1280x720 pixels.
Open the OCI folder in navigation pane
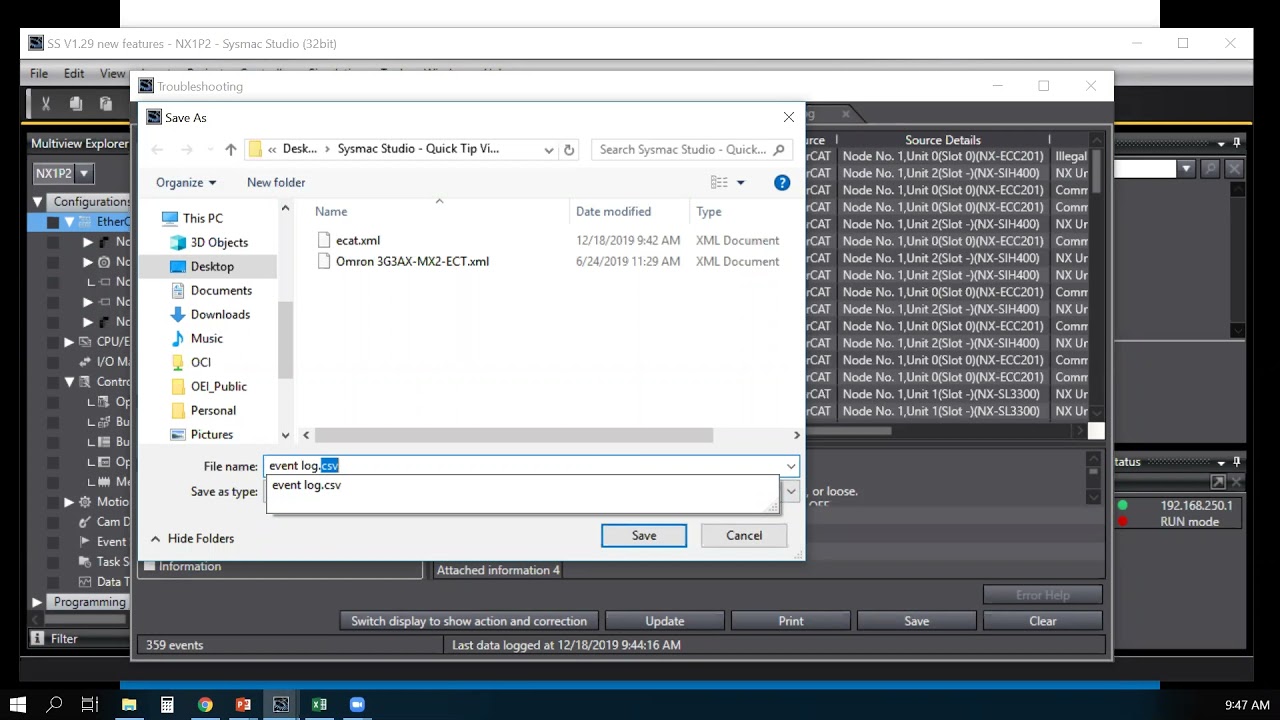200,362
